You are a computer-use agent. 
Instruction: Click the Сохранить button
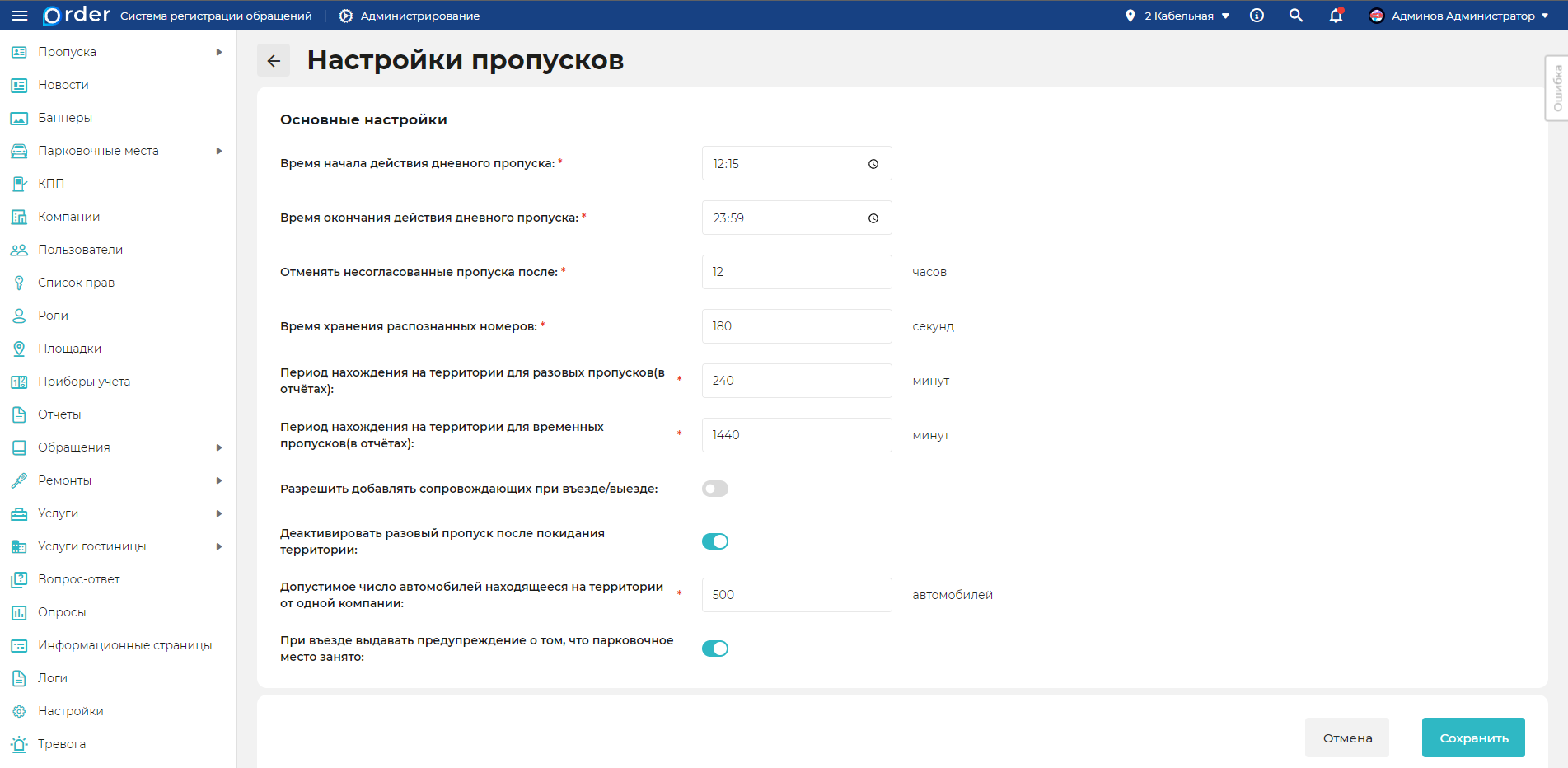pos(1473,738)
